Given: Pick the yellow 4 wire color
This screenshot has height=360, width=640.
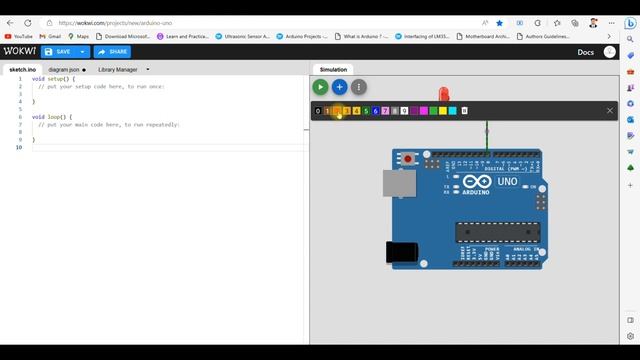Looking at the screenshot, I should coord(356,111).
